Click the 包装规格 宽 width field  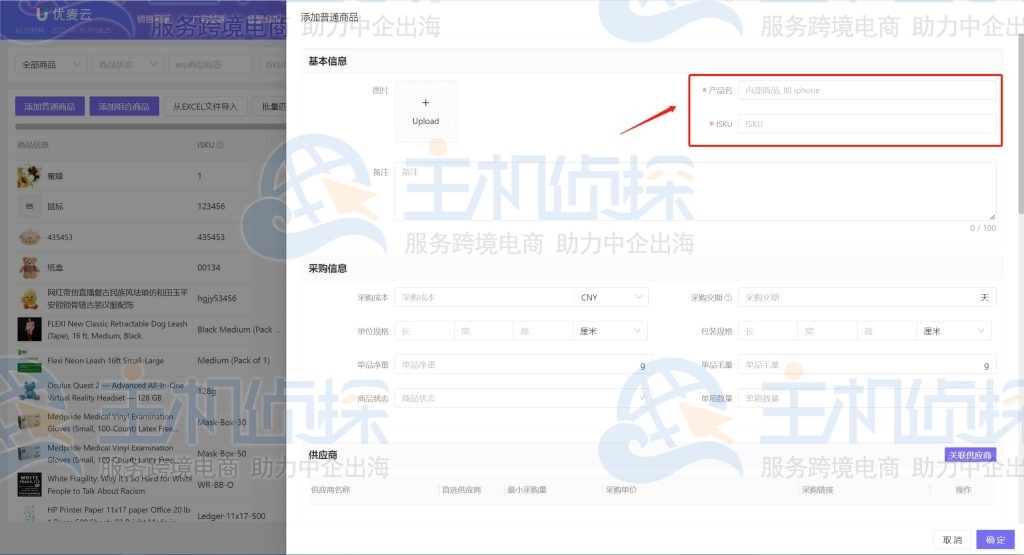point(827,331)
